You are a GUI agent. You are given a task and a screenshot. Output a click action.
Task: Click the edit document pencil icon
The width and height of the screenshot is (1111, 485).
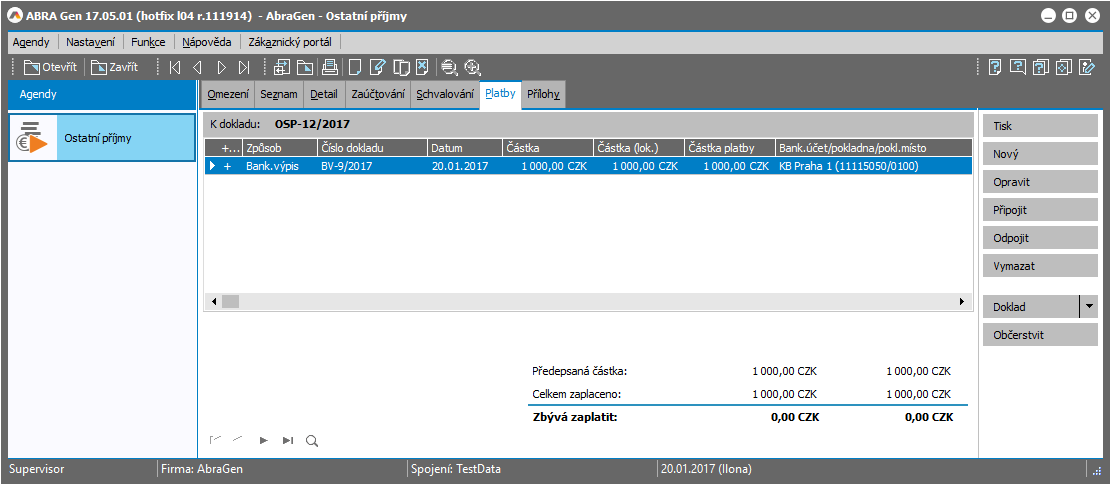(377, 68)
